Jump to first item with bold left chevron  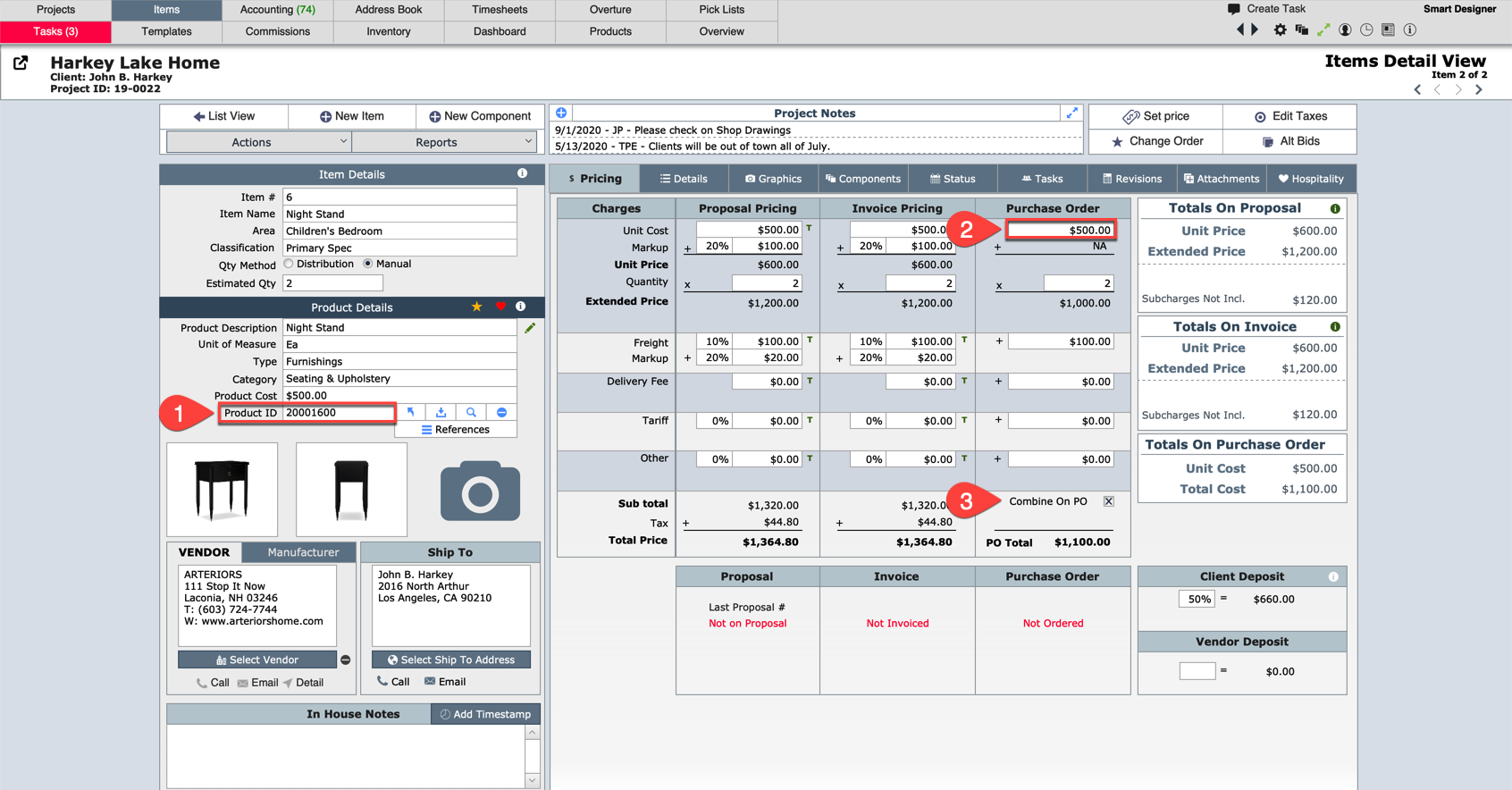click(1417, 89)
